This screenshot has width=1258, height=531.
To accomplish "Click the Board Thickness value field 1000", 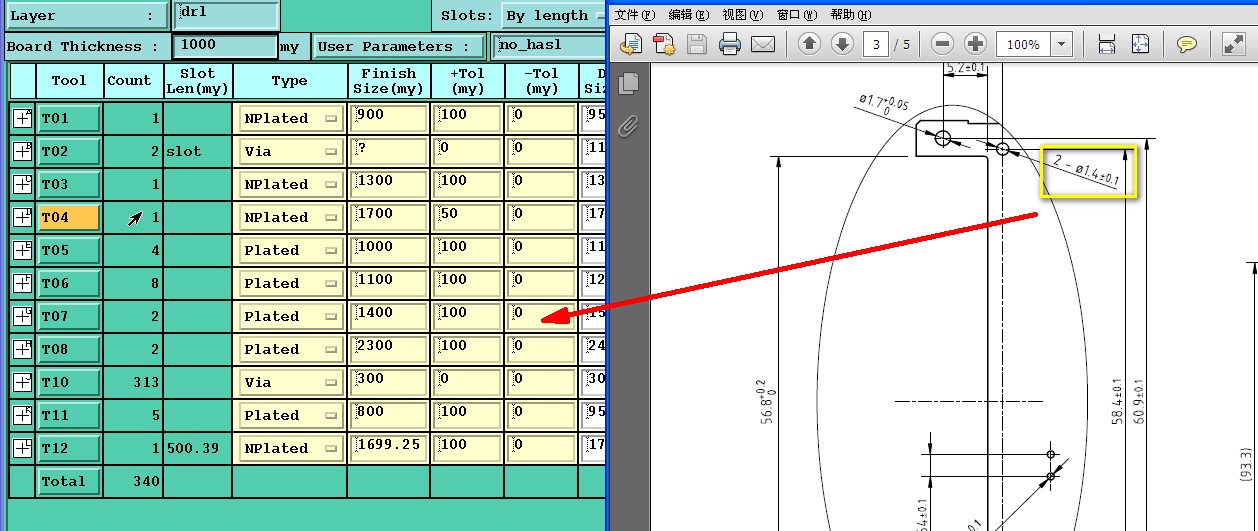I will [225, 46].
